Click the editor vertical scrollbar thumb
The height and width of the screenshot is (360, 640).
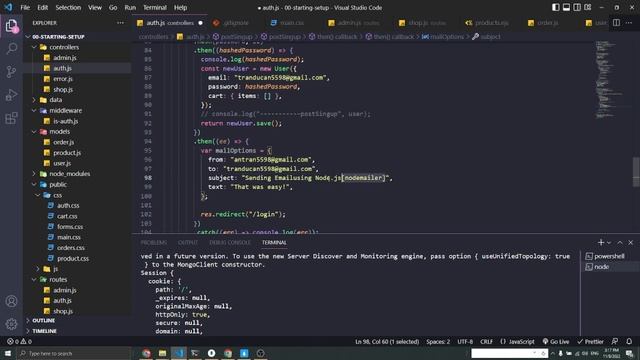pos(636,172)
